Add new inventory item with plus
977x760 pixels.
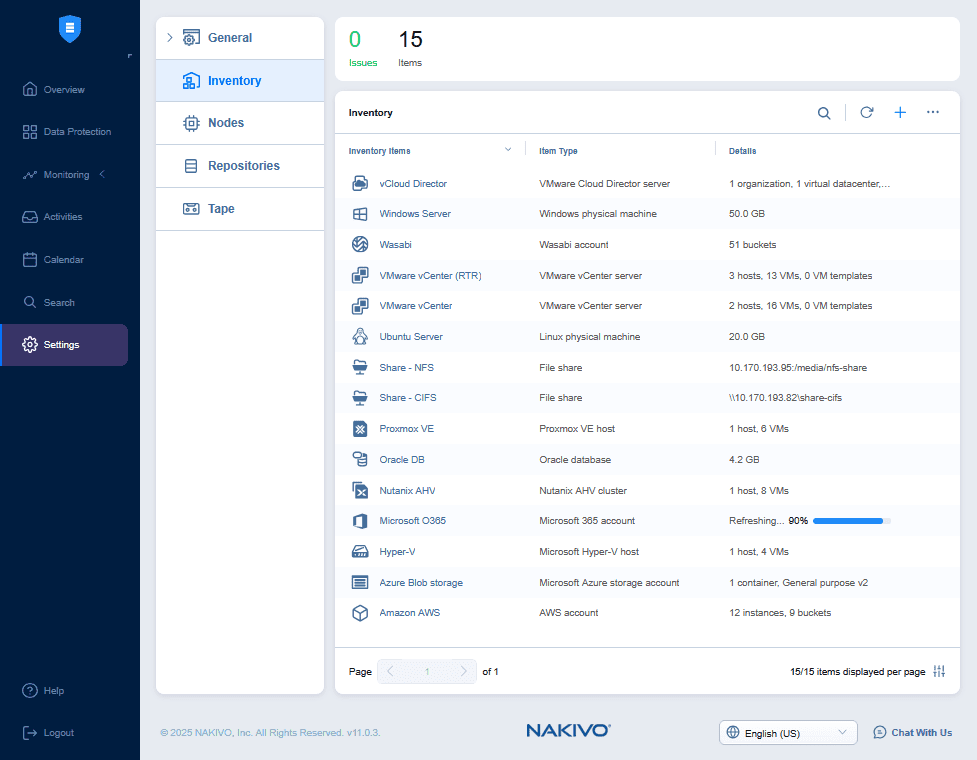pos(900,112)
